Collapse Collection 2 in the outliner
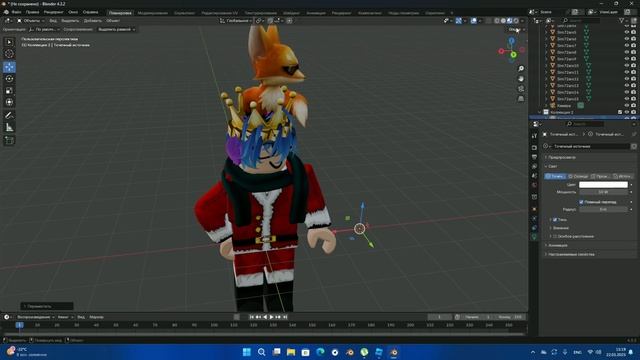The width and height of the screenshot is (640, 360). tap(540, 112)
